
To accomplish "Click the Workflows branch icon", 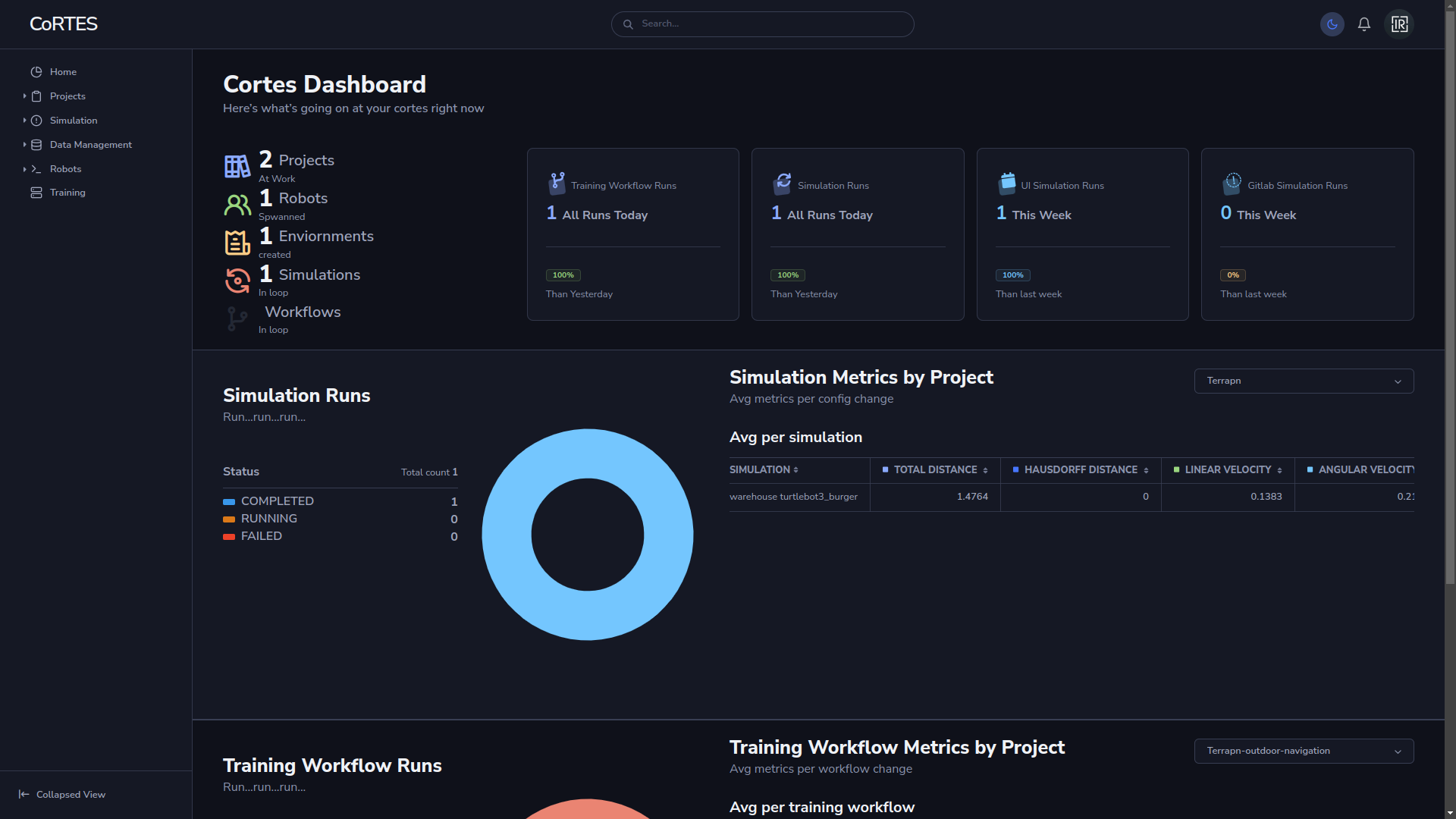I will click(x=237, y=318).
